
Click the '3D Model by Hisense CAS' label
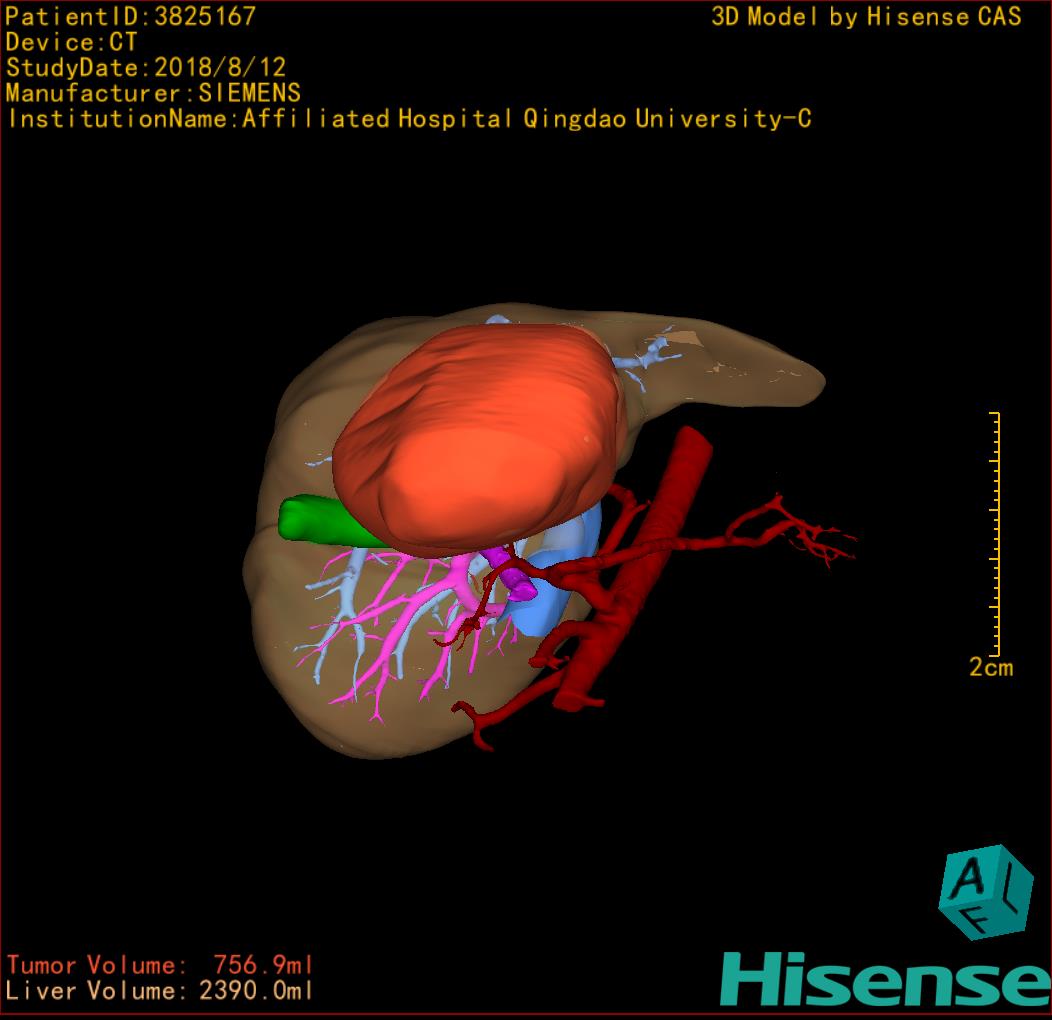coord(866,16)
